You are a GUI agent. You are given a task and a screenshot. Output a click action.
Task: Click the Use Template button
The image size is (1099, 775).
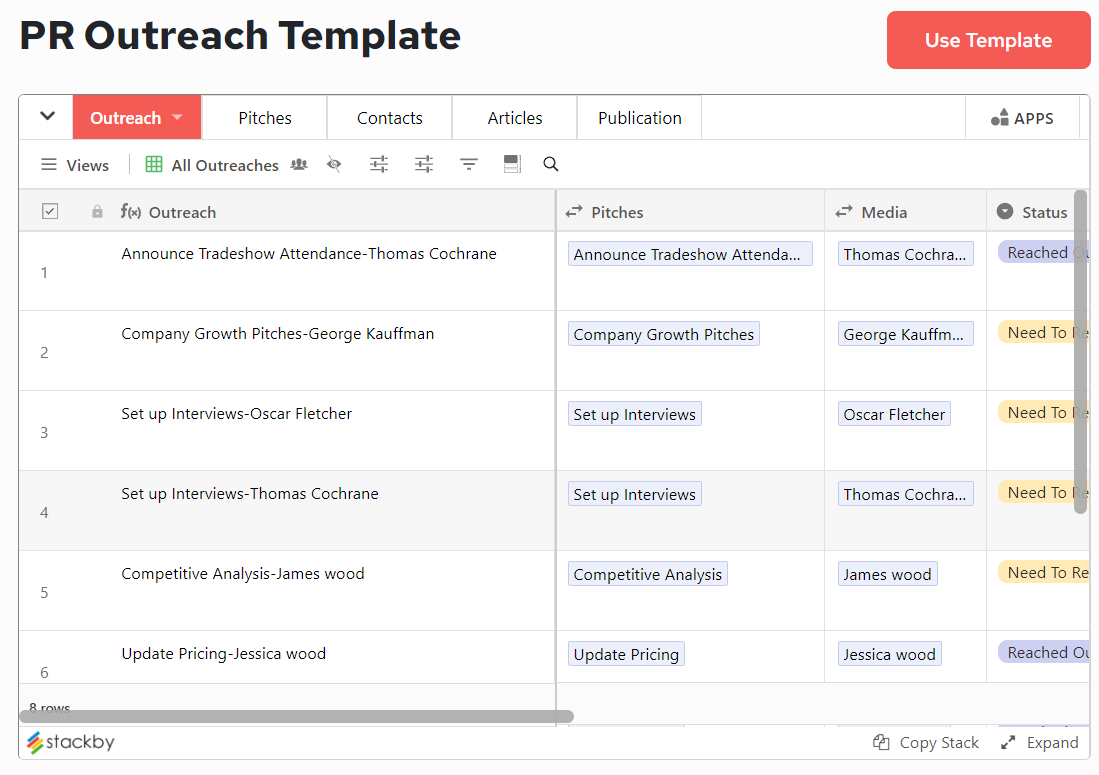pyautogui.click(x=988, y=40)
